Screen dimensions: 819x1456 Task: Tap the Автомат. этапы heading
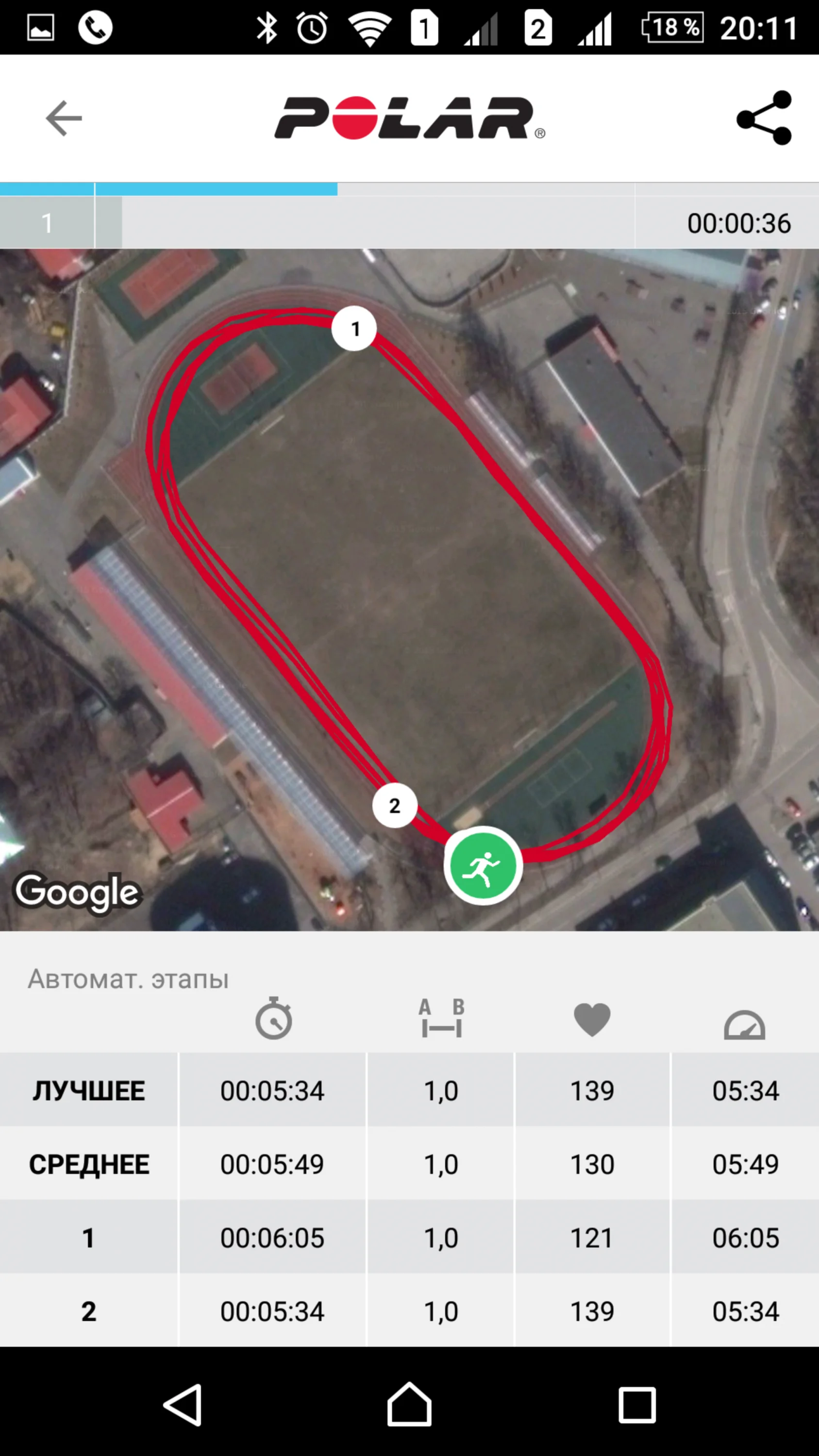pyautogui.click(x=128, y=979)
